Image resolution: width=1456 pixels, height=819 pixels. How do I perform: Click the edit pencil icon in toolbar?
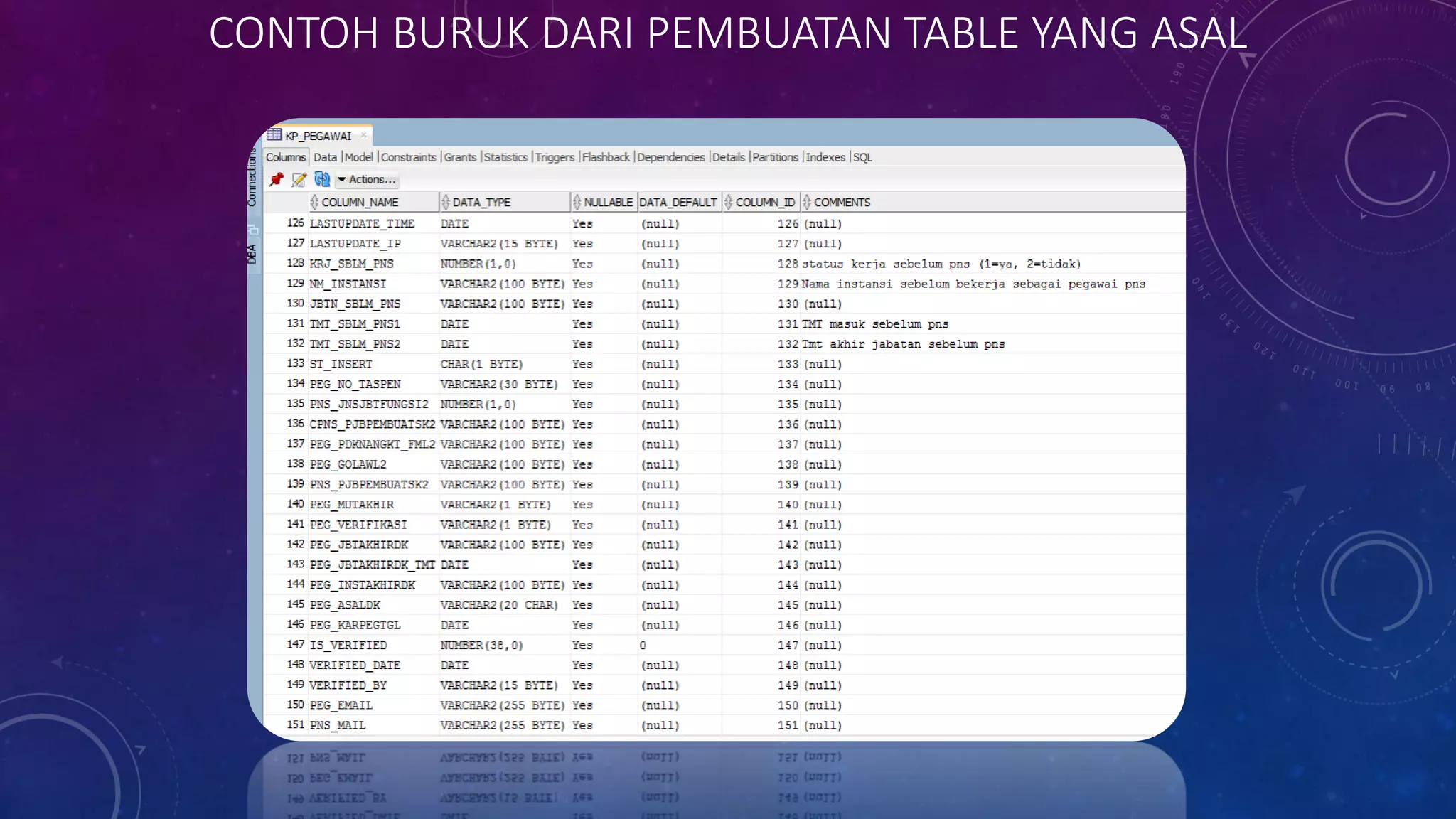point(299,180)
